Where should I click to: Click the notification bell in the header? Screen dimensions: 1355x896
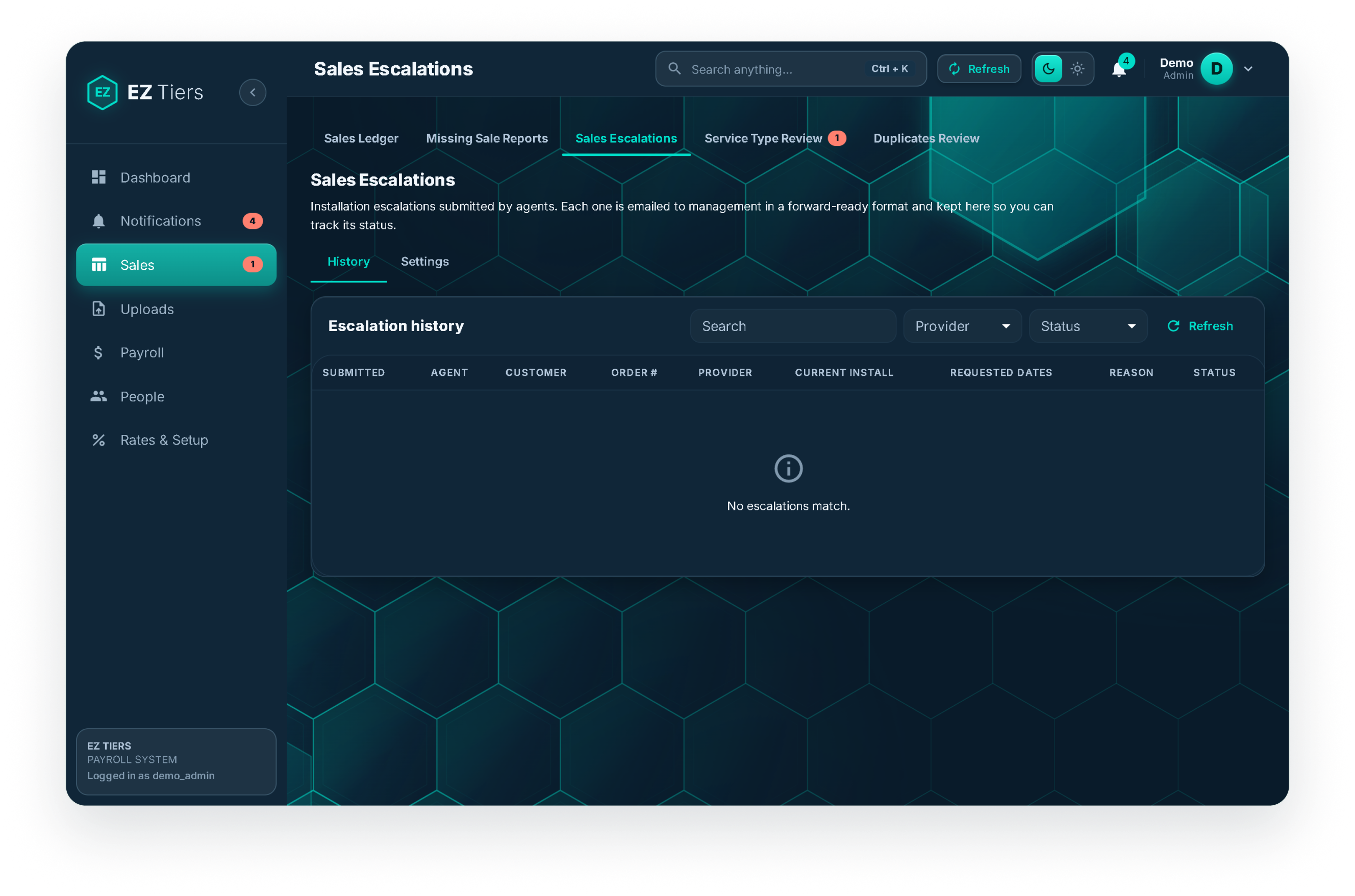1118,70
